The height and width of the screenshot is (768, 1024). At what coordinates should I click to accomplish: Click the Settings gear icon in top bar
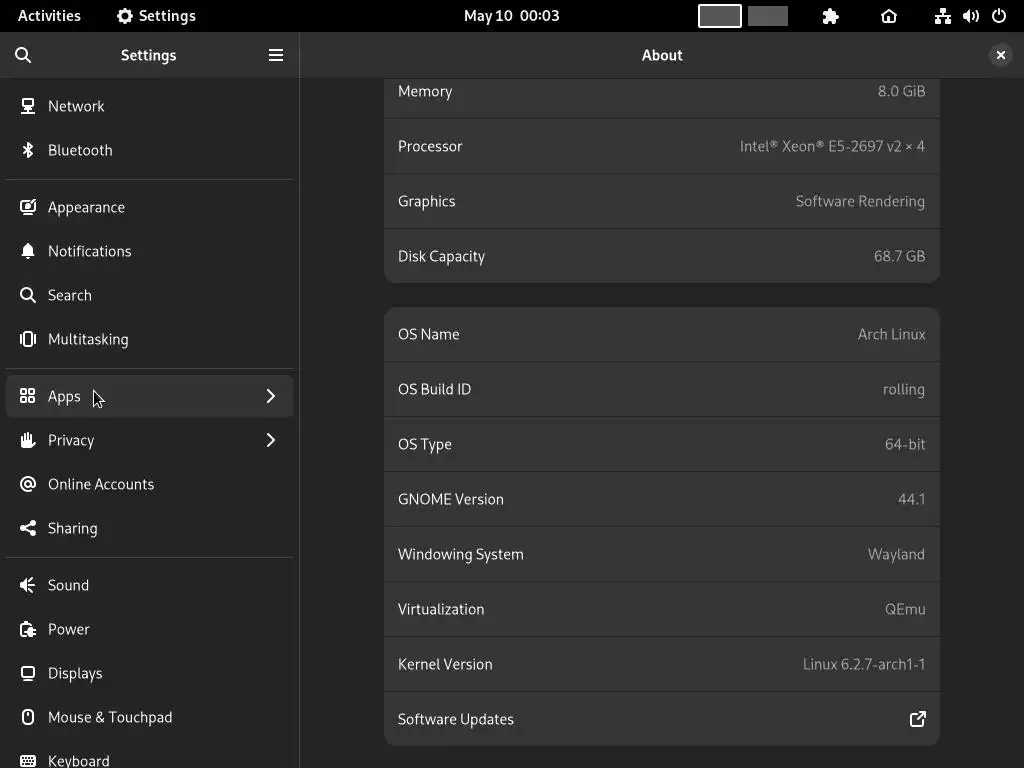click(125, 16)
